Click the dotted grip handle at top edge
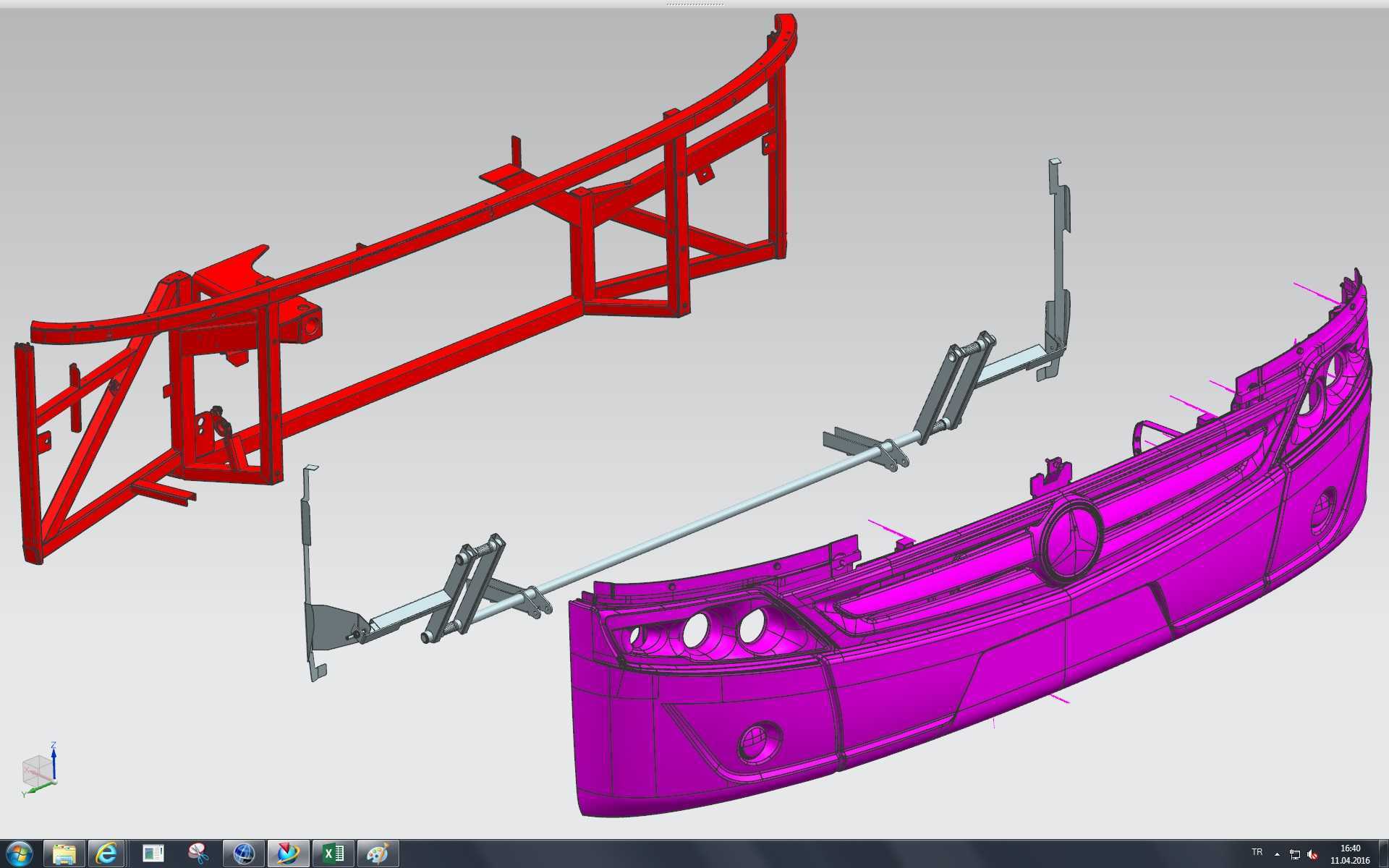Image resolution: width=1389 pixels, height=868 pixels. coord(694,4)
